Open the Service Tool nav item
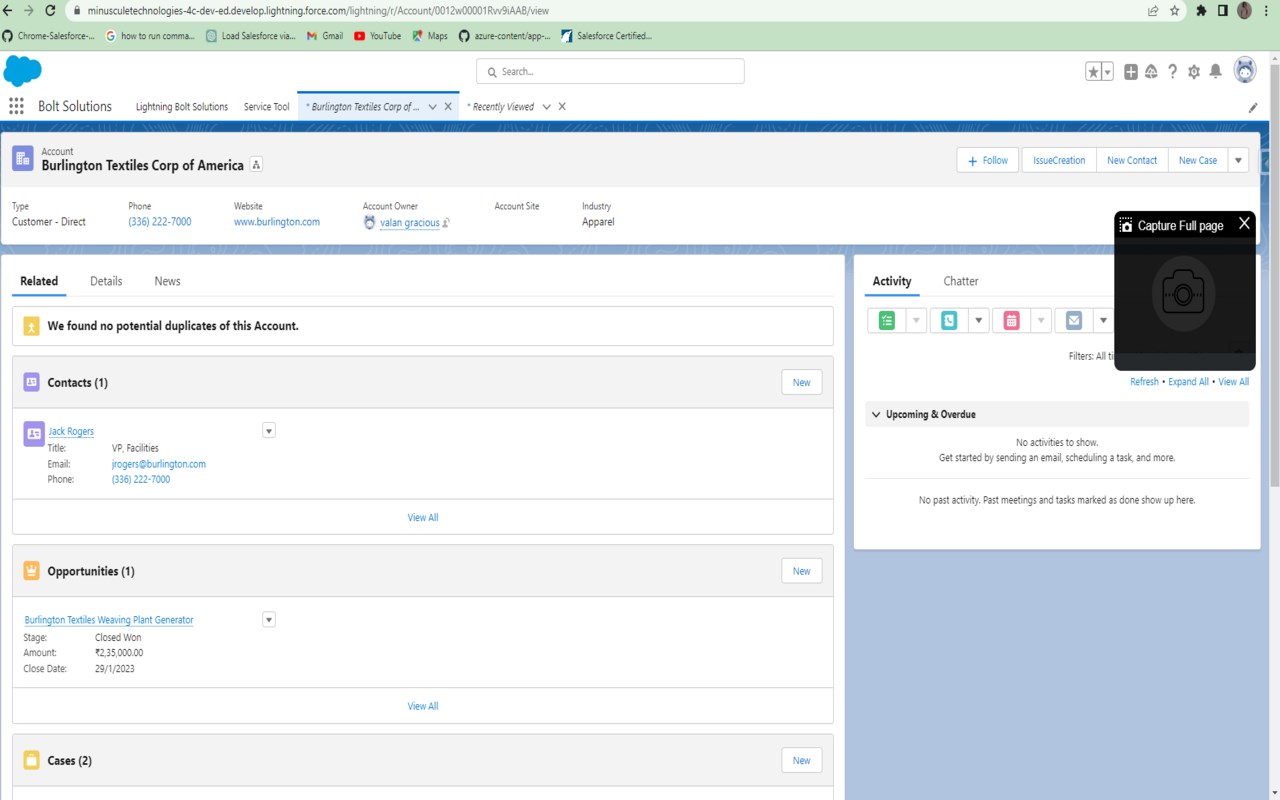Screen dimensions: 1280x800 point(266,107)
